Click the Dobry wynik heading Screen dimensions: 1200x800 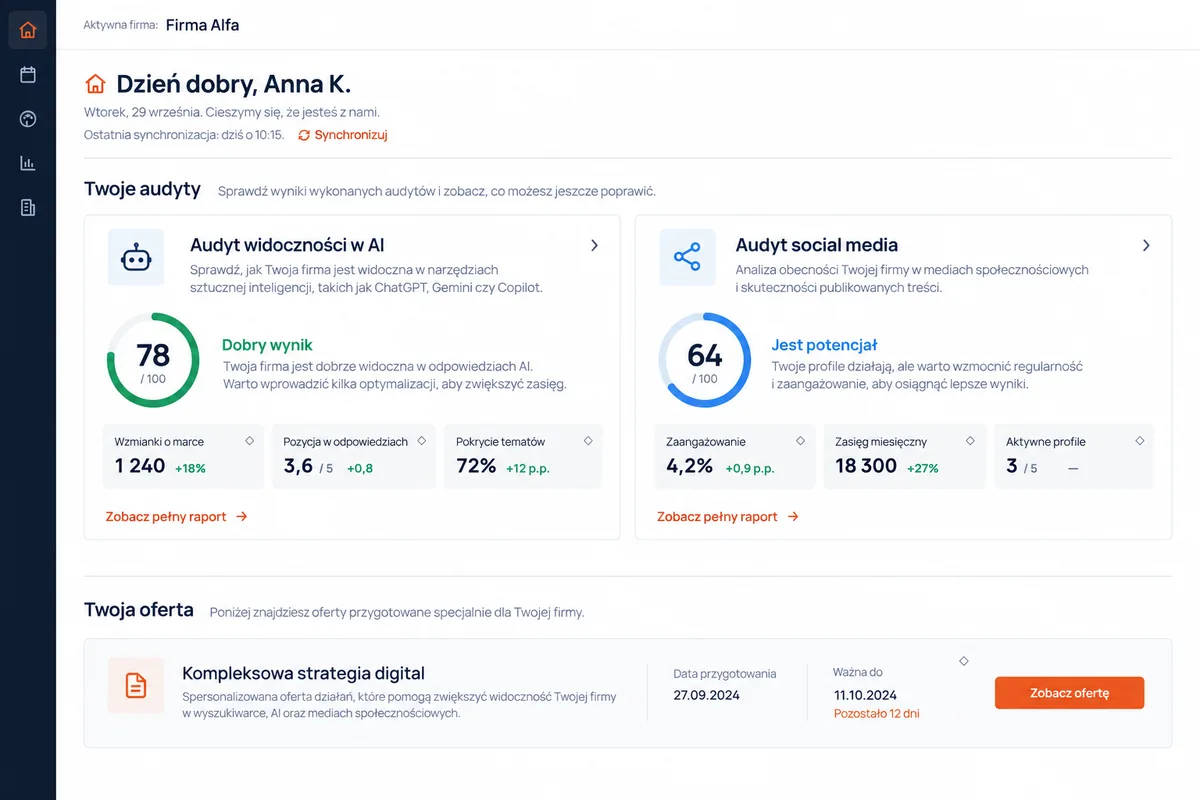coord(267,345)
